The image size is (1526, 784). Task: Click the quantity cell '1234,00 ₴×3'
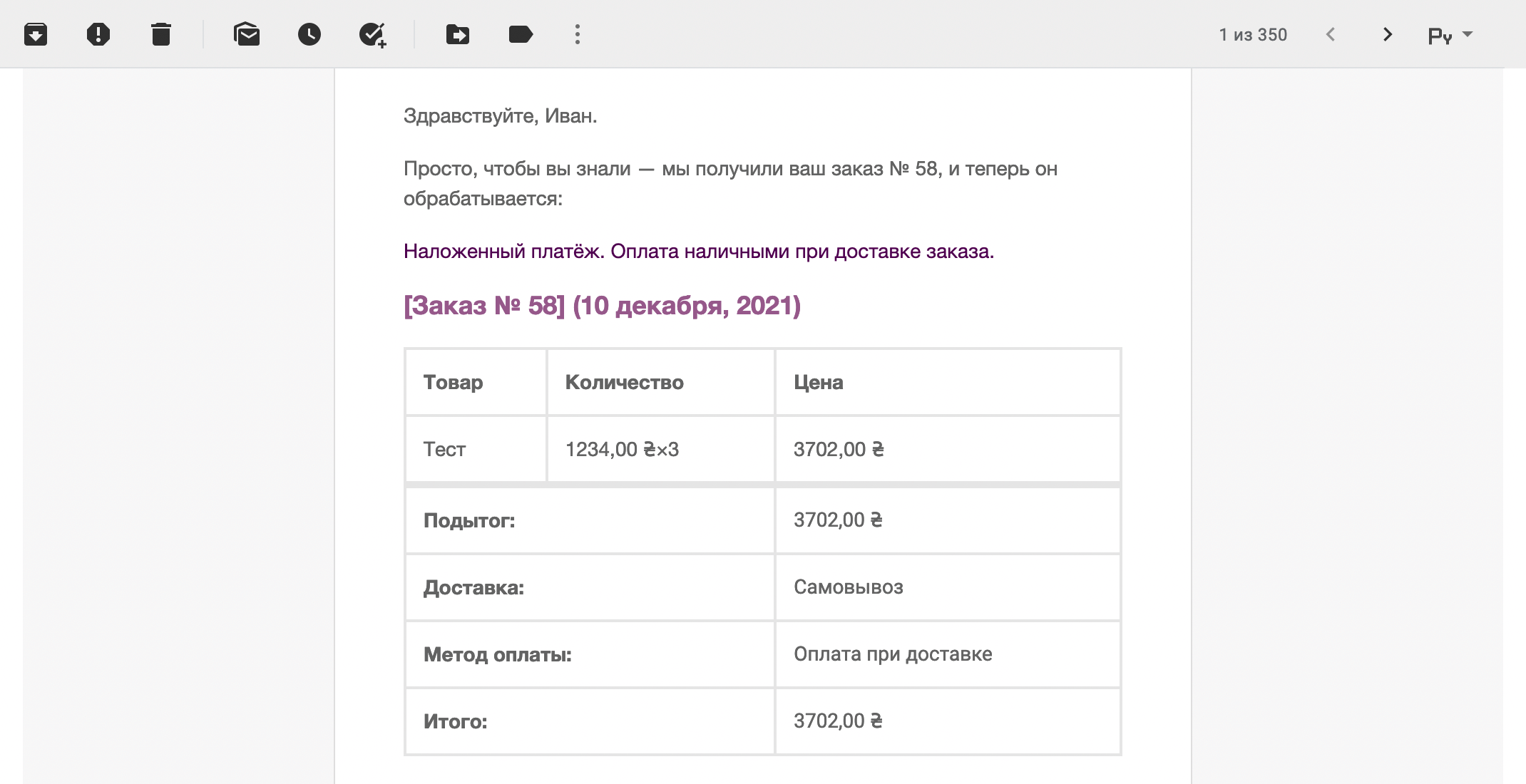(x=622, y=450)
